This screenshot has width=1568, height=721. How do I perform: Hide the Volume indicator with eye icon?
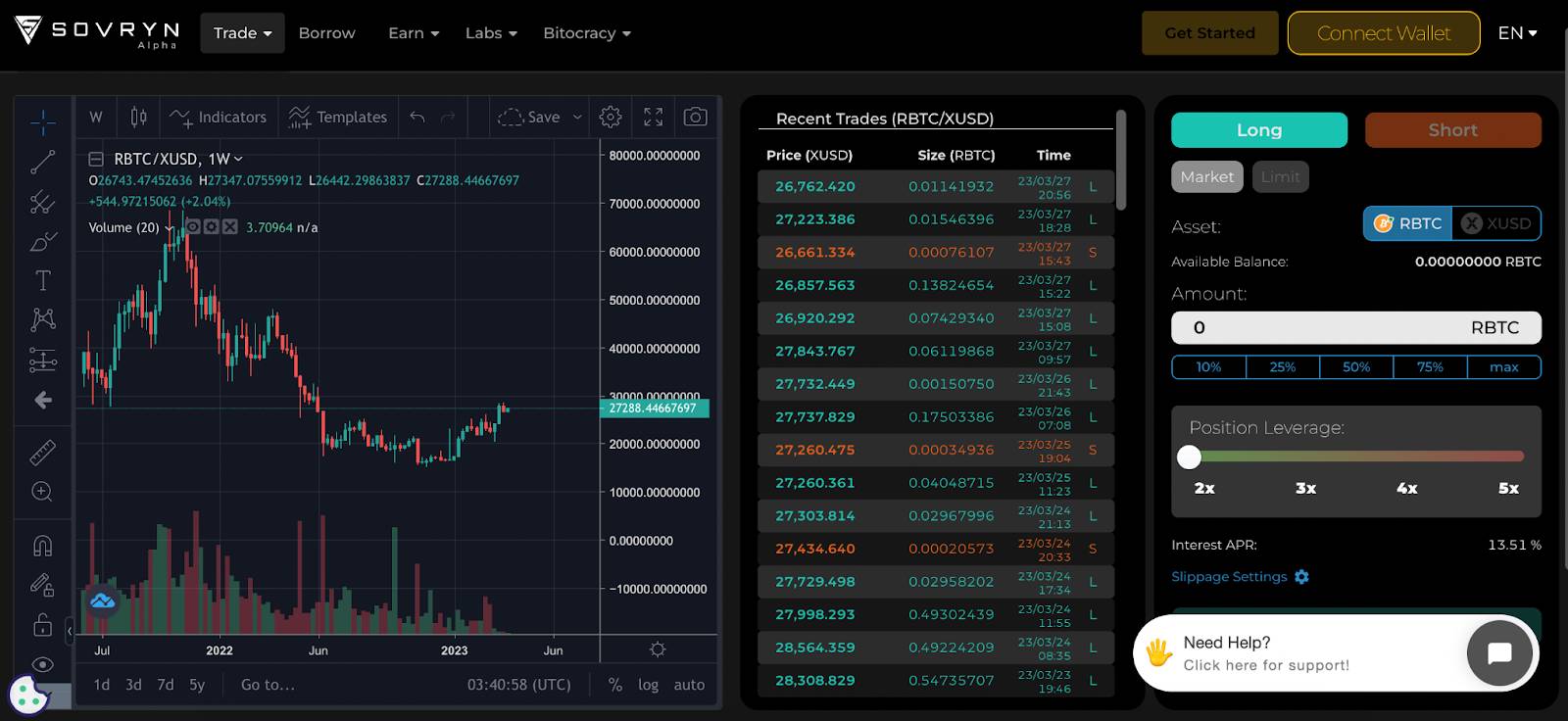193,226
